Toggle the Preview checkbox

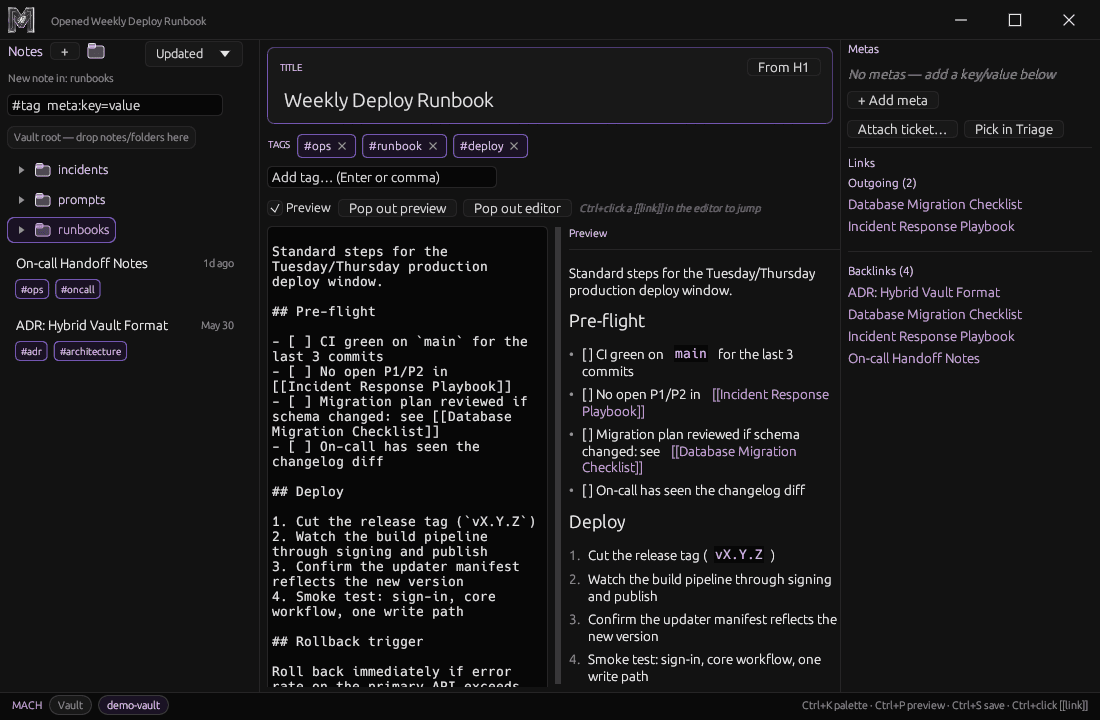point(275,208)
